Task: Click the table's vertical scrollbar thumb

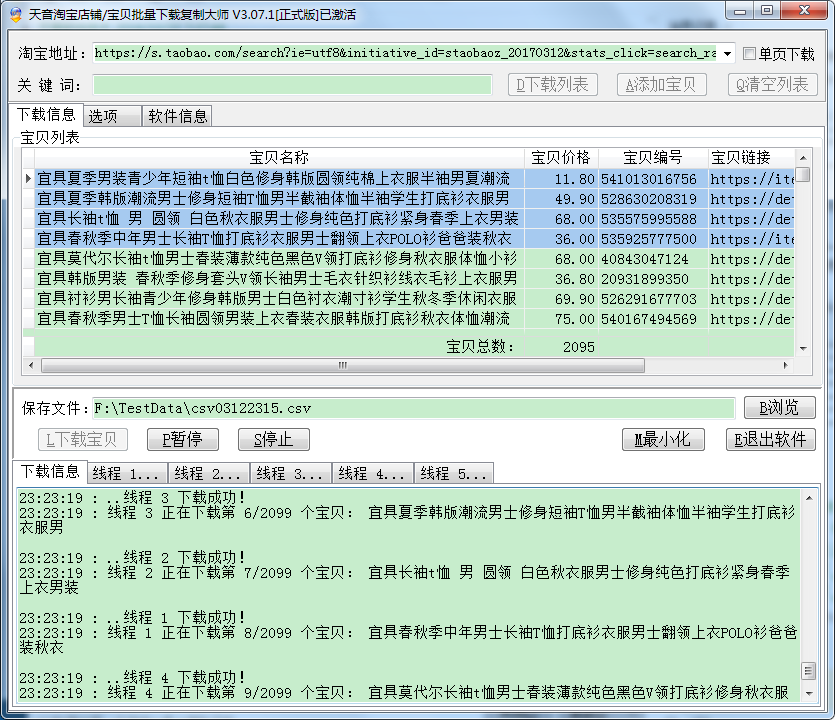Action: pyautogui.click(x=803, y=175)
